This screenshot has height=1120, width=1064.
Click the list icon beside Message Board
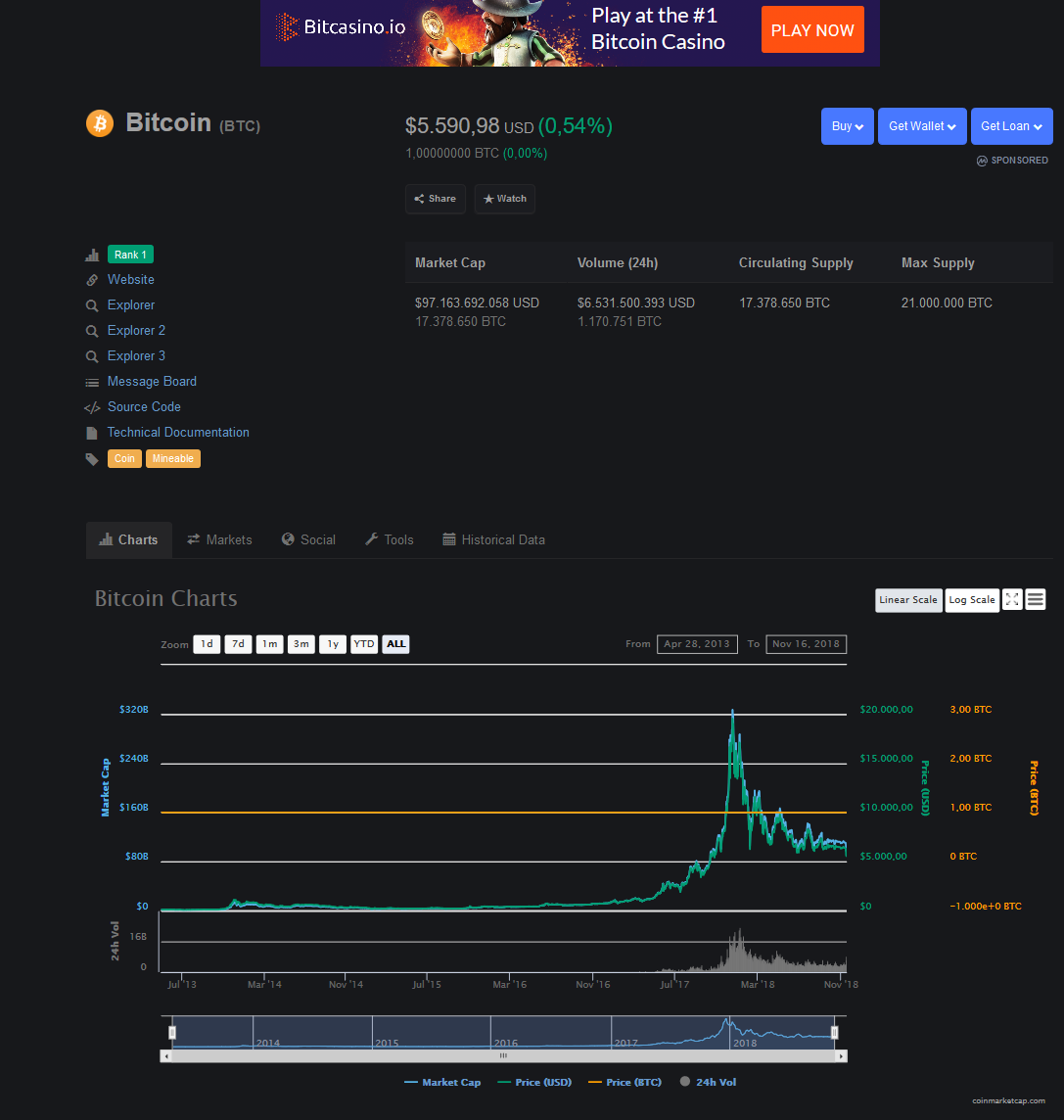tap(92, 382)
